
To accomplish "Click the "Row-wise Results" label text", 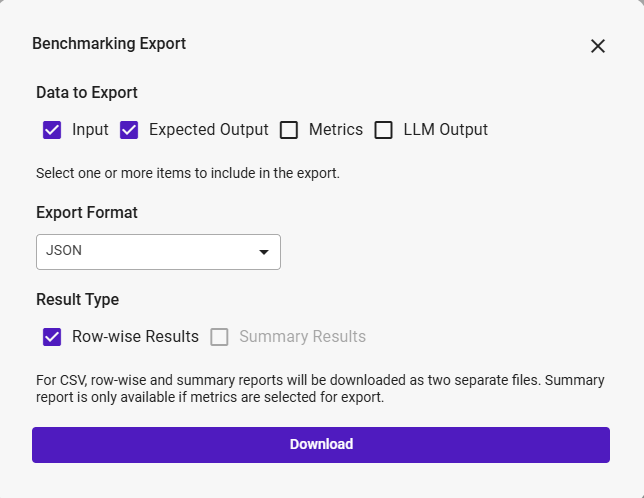I will point(135,337).
